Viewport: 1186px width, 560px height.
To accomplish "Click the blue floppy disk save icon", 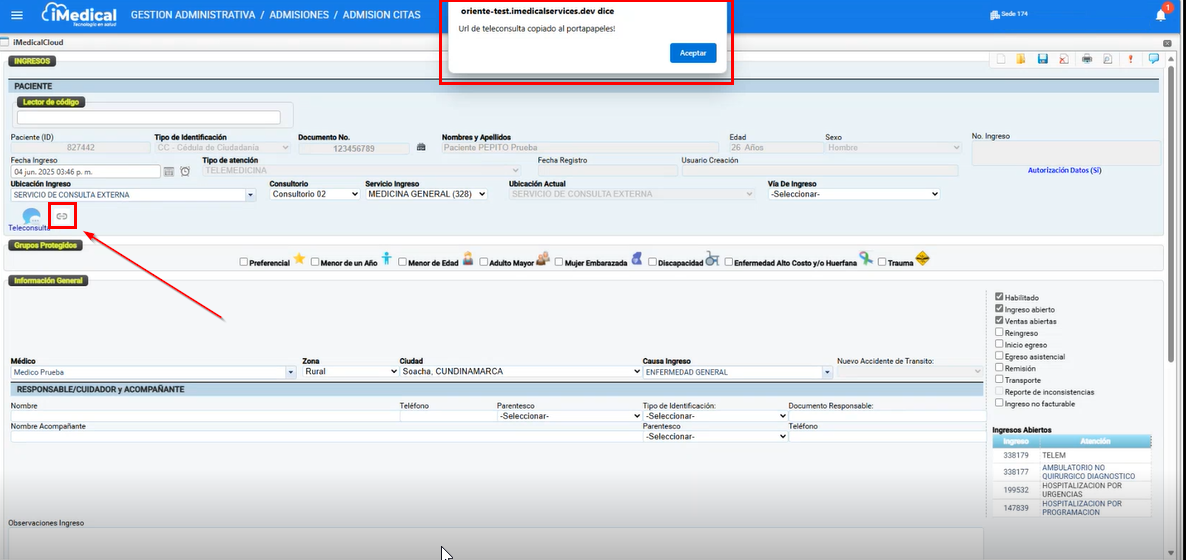I will coord(1042,59).
